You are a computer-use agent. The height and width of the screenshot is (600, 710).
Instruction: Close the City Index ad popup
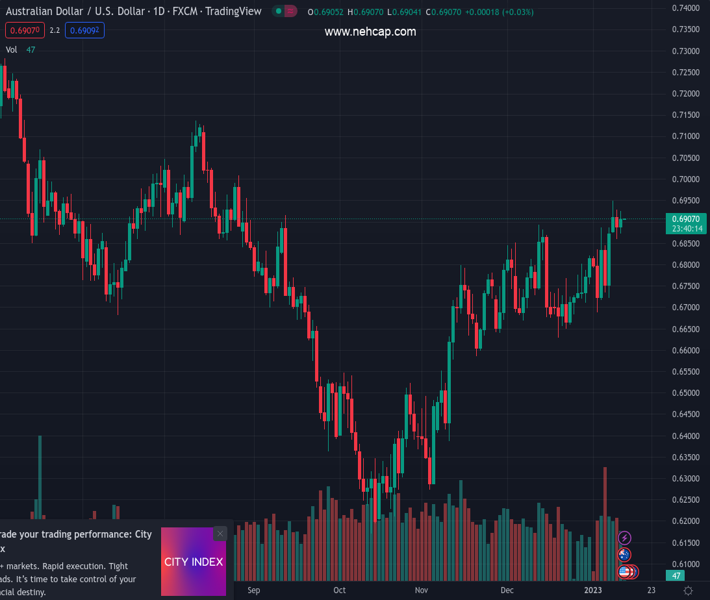point(220,534)
